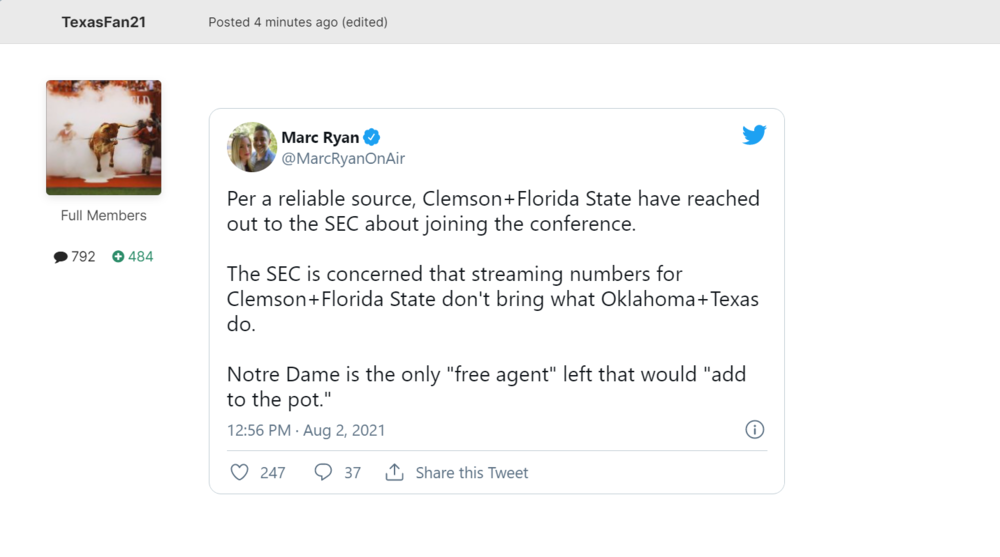Viewport: 1000px width, 557px height.
Task: Open the Marc Ryan display name link
Action: [320, 138]
